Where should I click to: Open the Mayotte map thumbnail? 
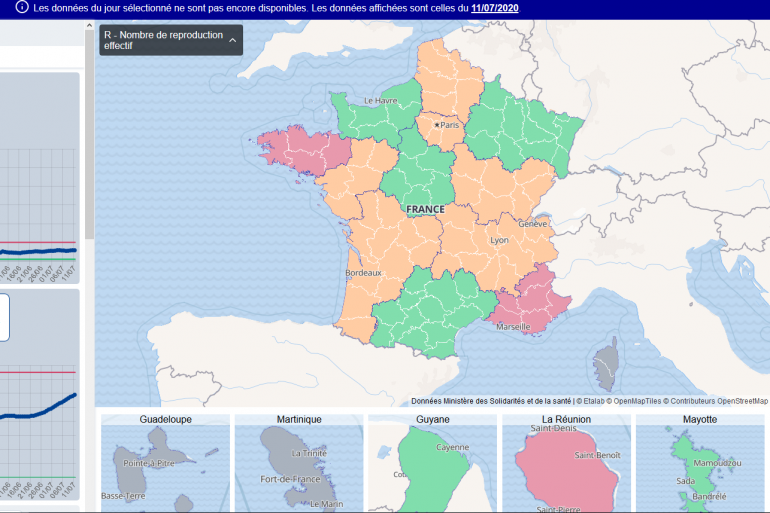699,462
